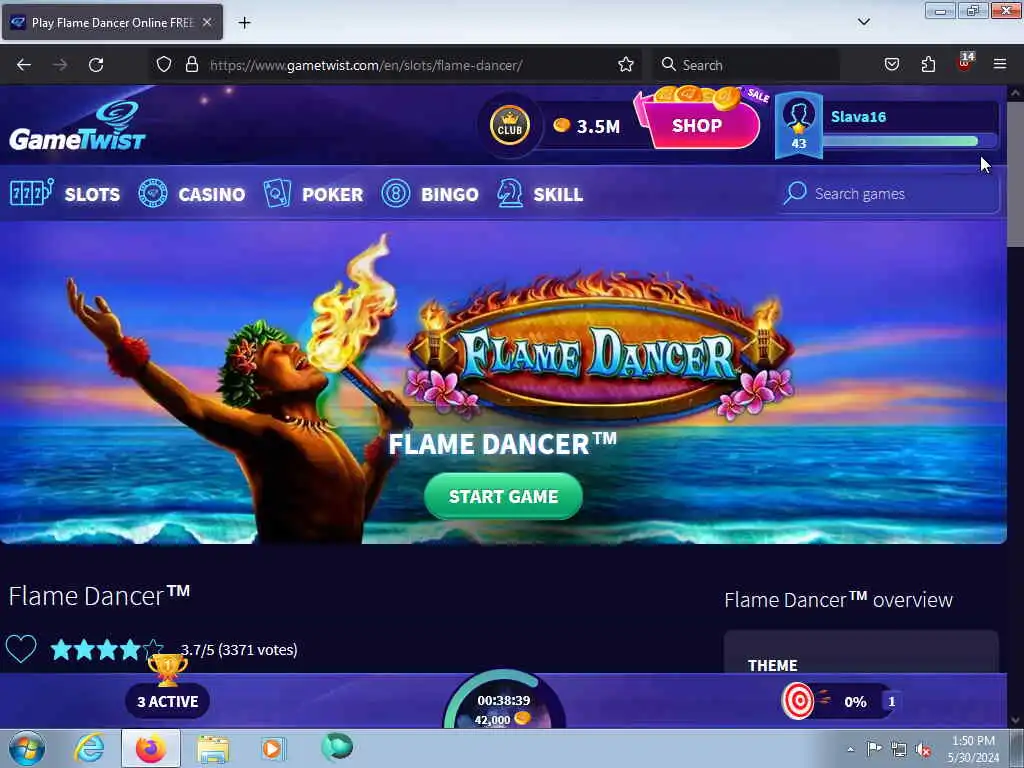Open the Slava16 profile avatar
The image size is (1024, 768).
[799, 126]
